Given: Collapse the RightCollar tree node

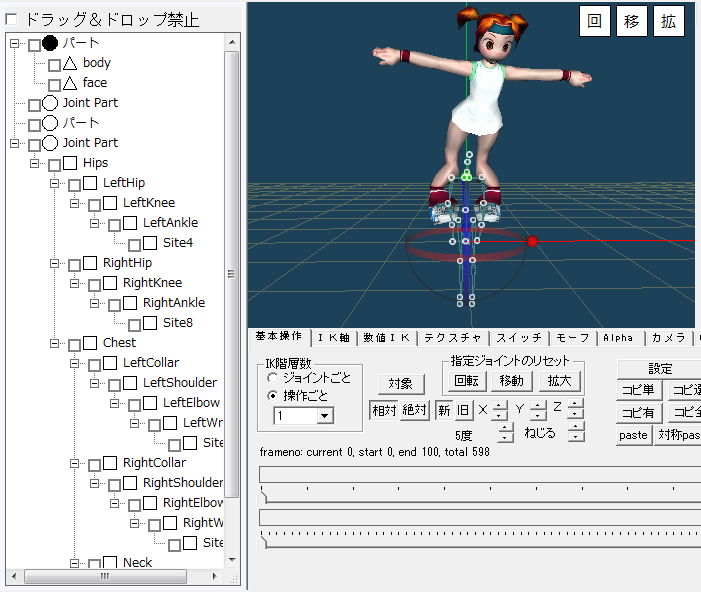Looking at the screenshot, I should point(75,463).
